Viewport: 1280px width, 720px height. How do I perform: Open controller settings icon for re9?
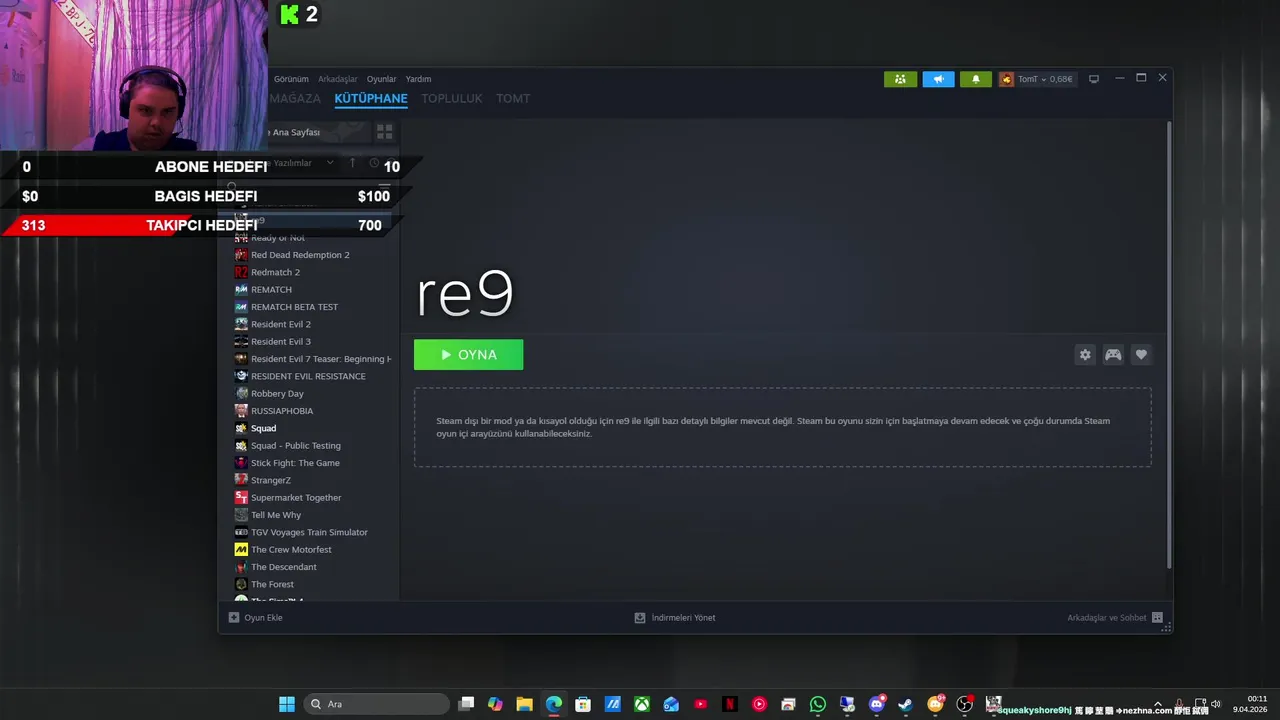pos(1113,354)
